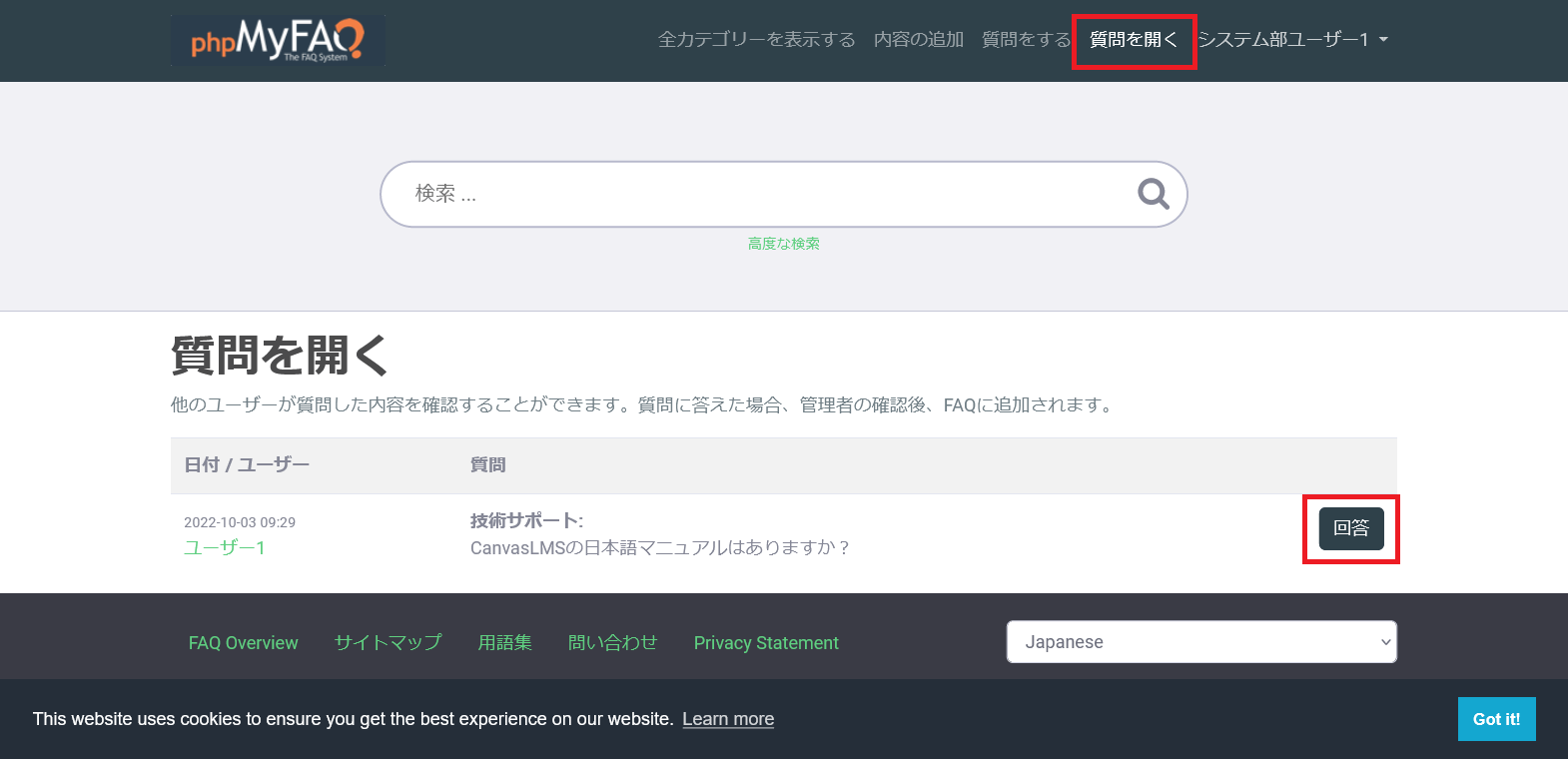Open the Privacy Statement link

pyautogui.click(x=766, y=643)
